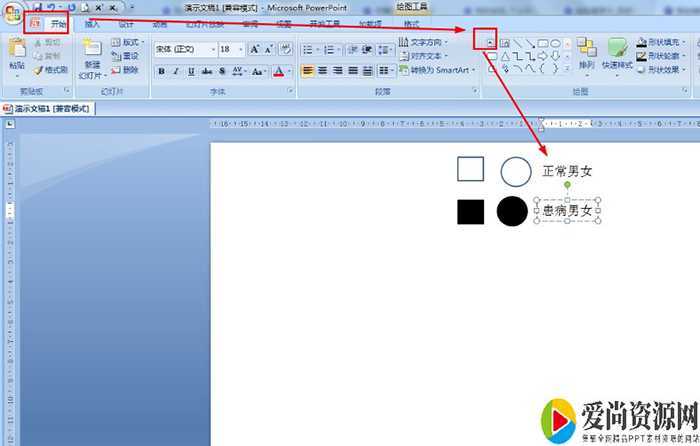The height and width of the screenshot is (446, 700).
Task: Click the text box shape icon
Action: 491,42
